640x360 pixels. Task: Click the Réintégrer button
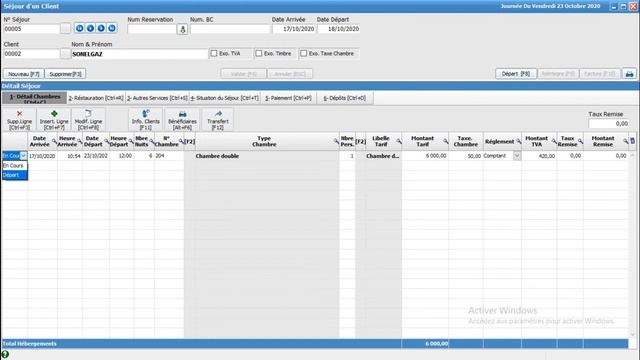pyautogui.click(x=558, y=74)
